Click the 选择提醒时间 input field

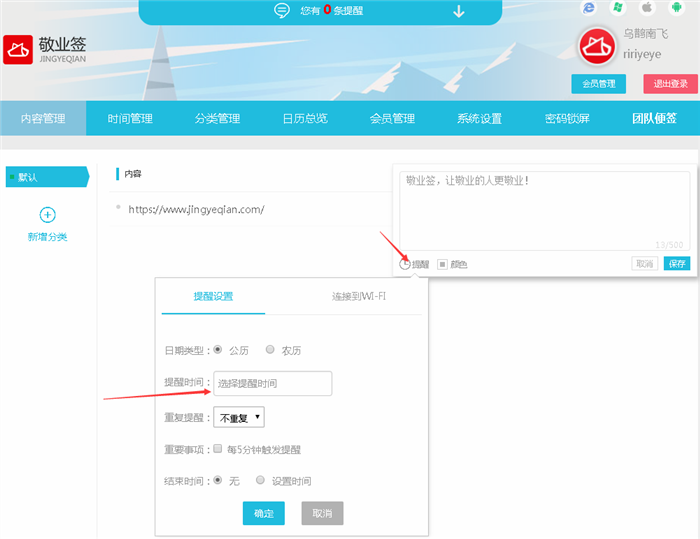tap(273, 383)
